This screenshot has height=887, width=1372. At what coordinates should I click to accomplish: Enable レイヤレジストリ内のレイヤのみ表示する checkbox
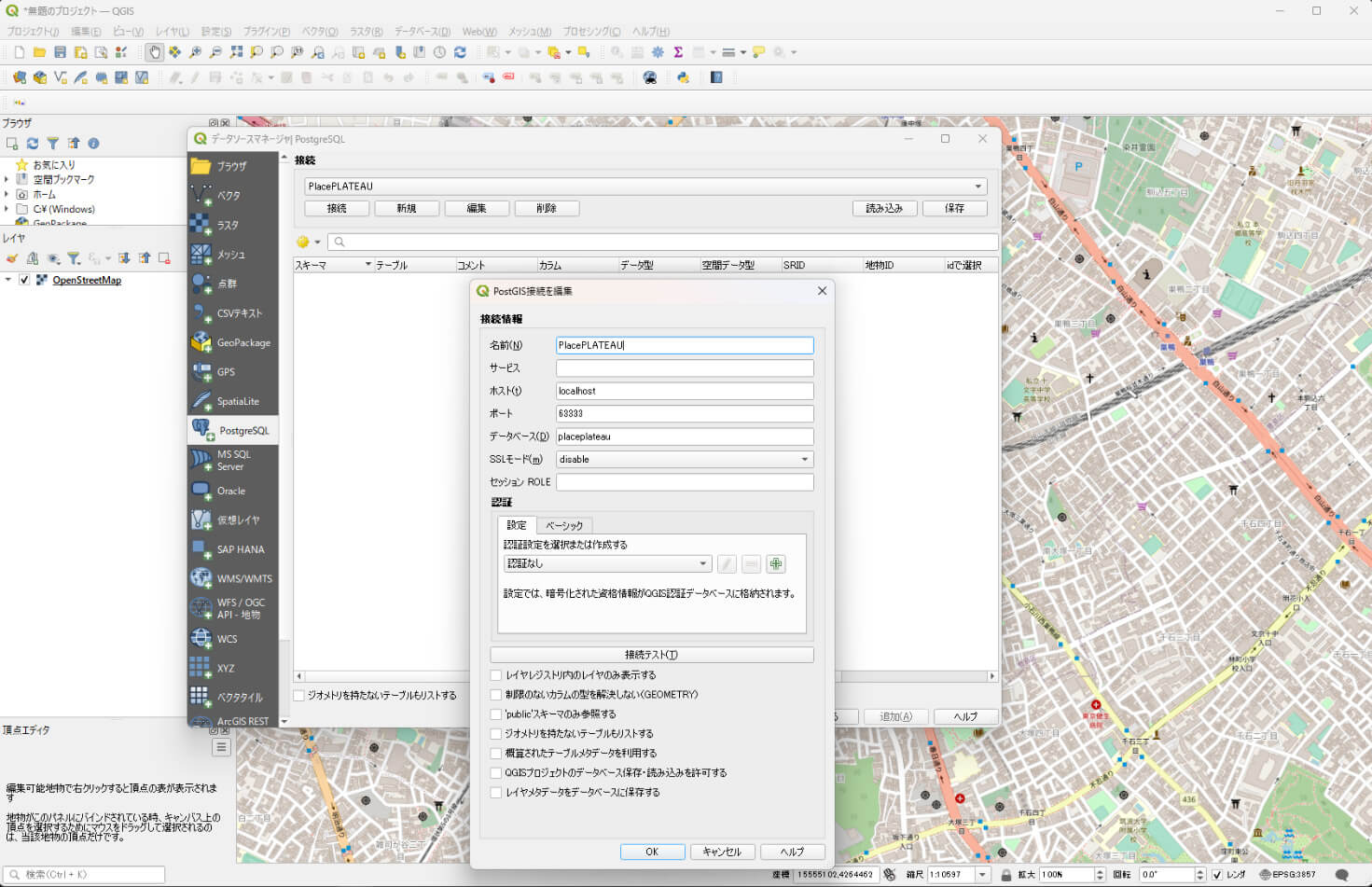[x=496, y=675]
